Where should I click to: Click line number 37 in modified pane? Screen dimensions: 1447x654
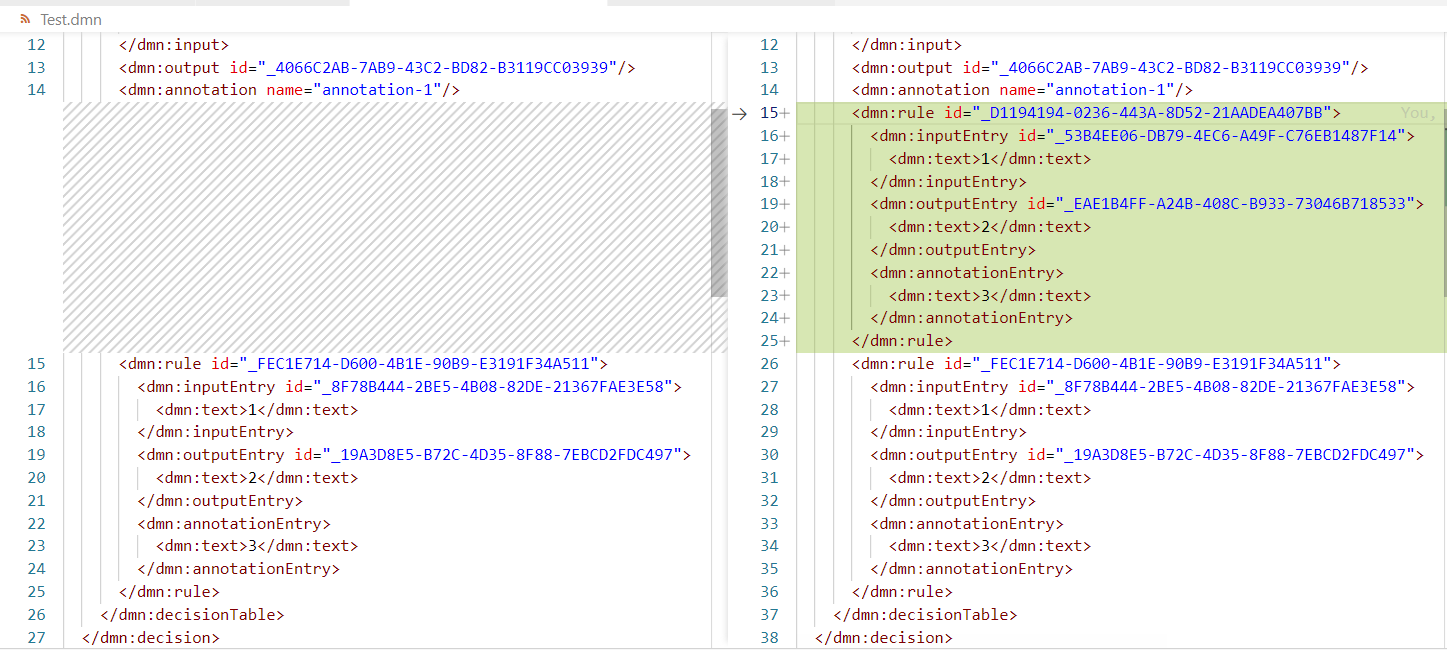point(769,614)
